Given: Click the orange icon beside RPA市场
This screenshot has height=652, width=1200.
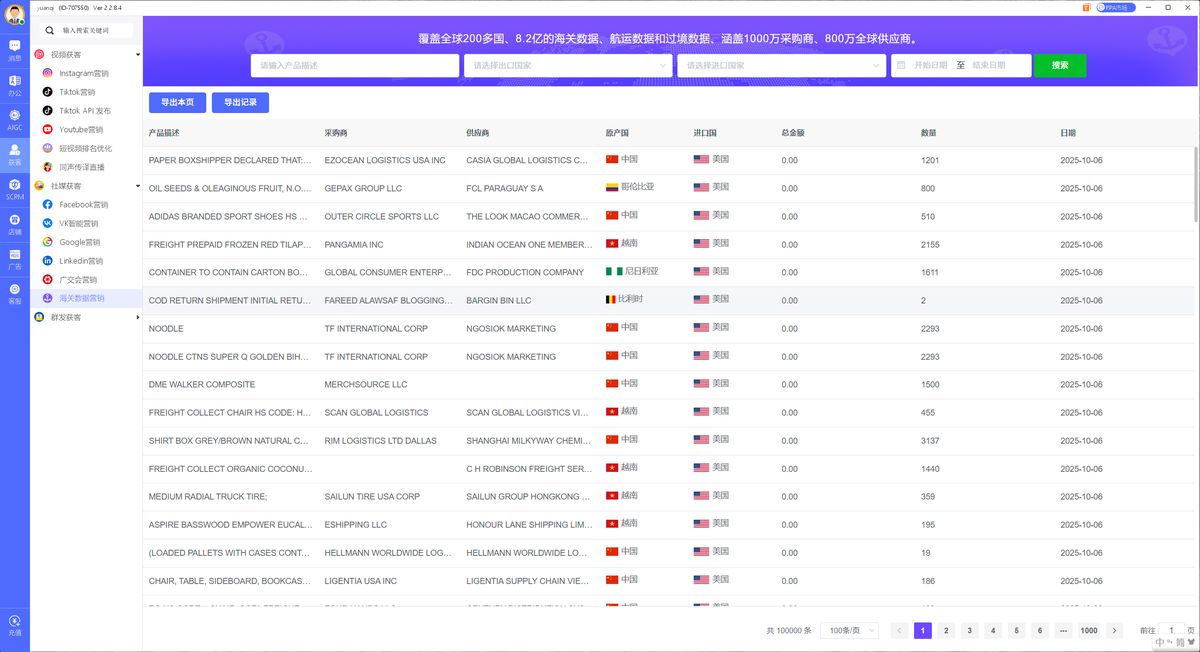Looking at the screenshot, I should [1087, 7].
